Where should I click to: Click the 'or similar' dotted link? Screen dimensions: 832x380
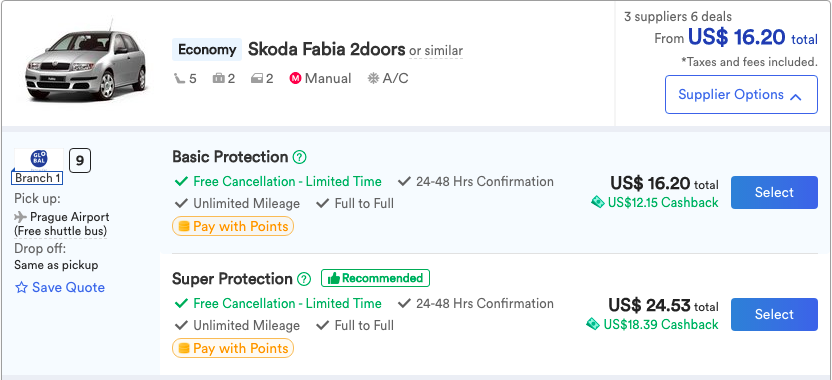436,51
